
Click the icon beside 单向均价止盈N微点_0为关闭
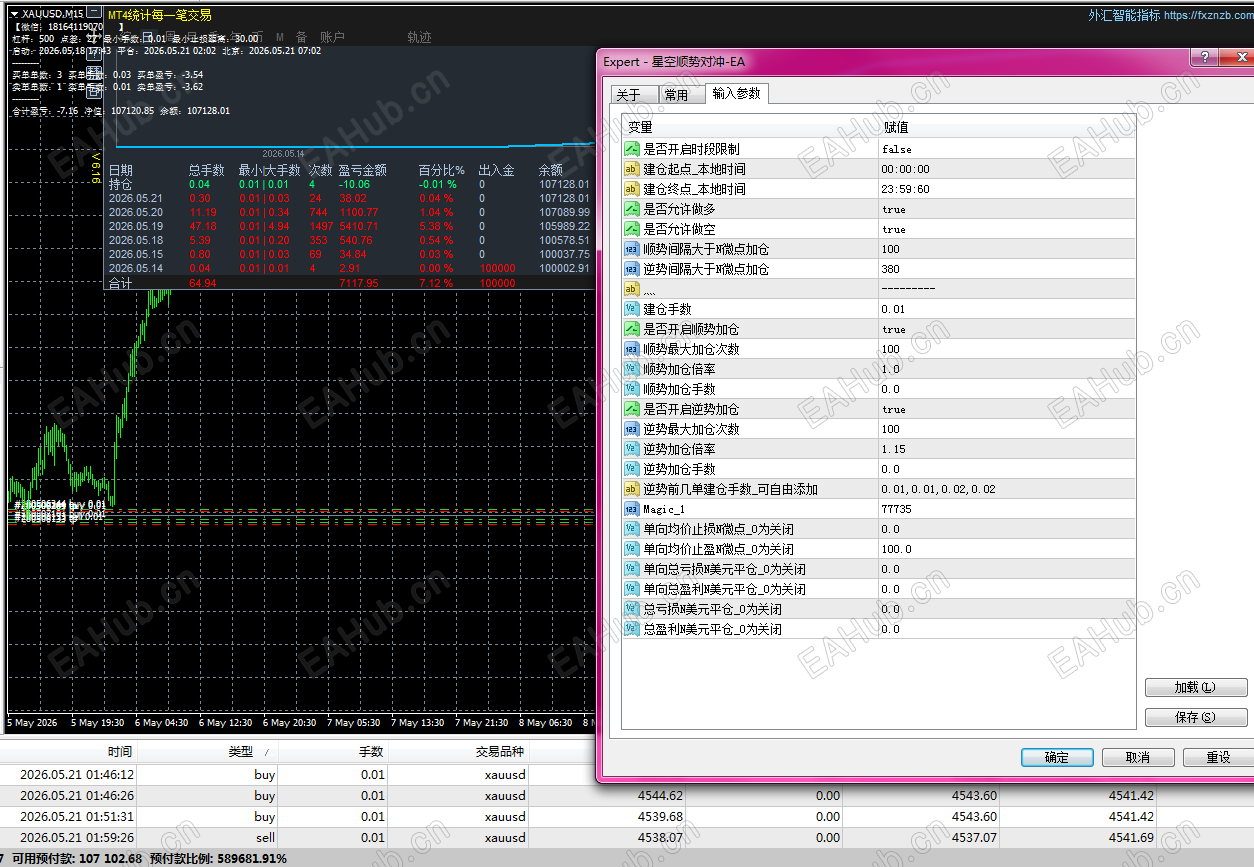click(x=631, y=549)
